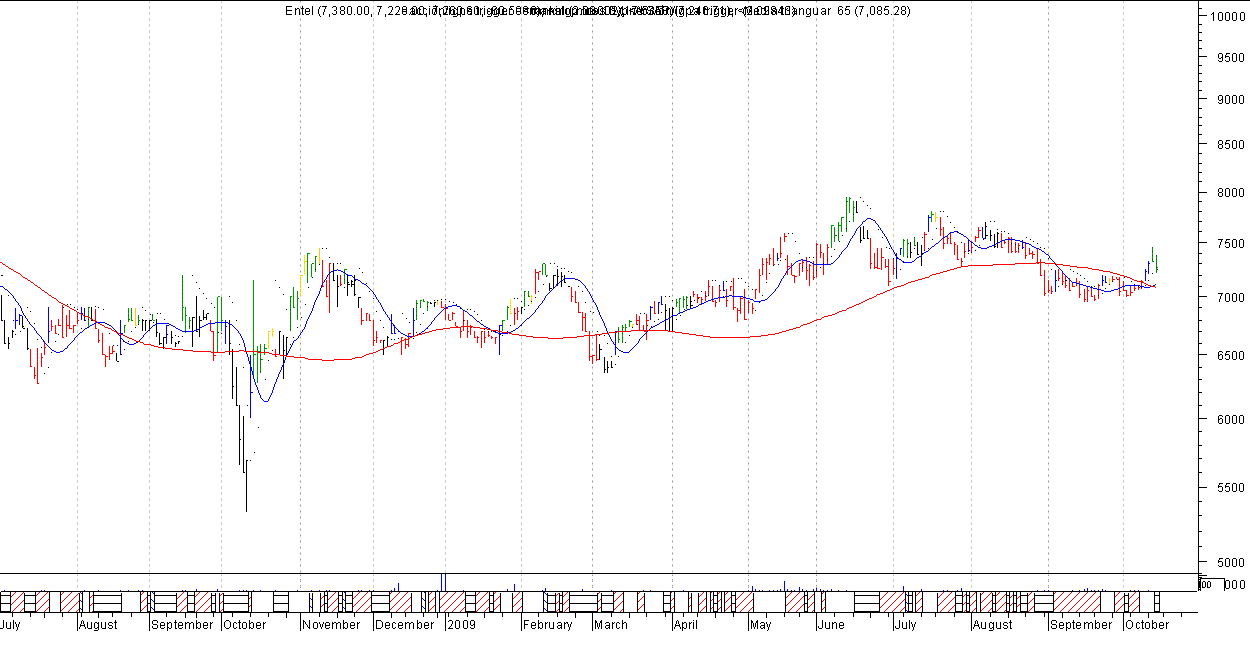Click the July label following June
Viewport: 1250px width, 661px height.
point(905,625)
